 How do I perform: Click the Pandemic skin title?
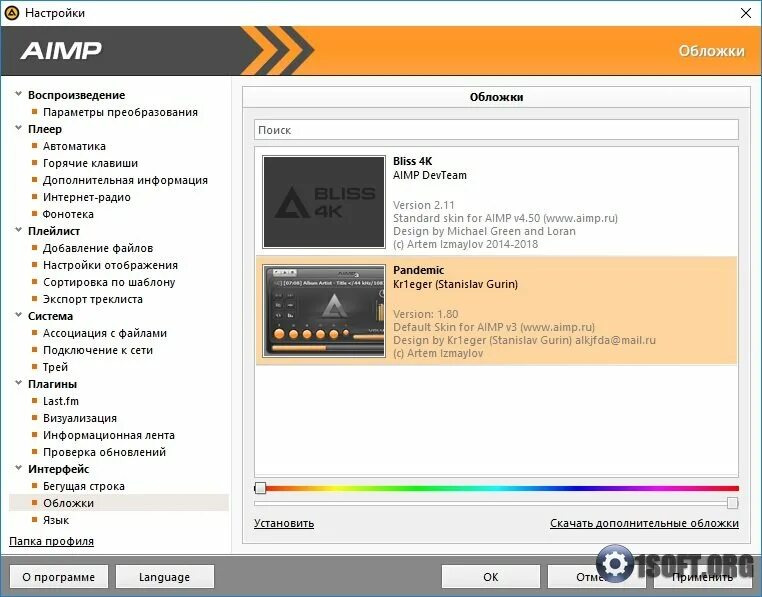click(418, 270)
